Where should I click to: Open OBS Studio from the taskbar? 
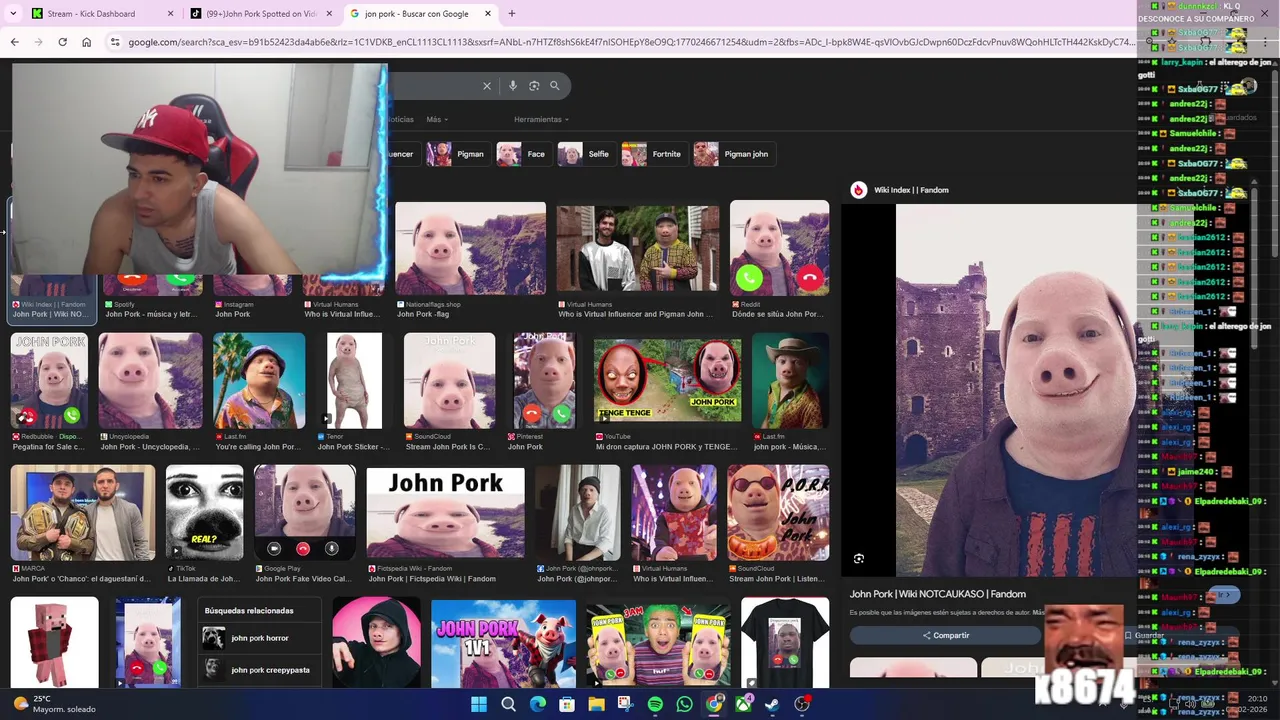coord(802,704)
